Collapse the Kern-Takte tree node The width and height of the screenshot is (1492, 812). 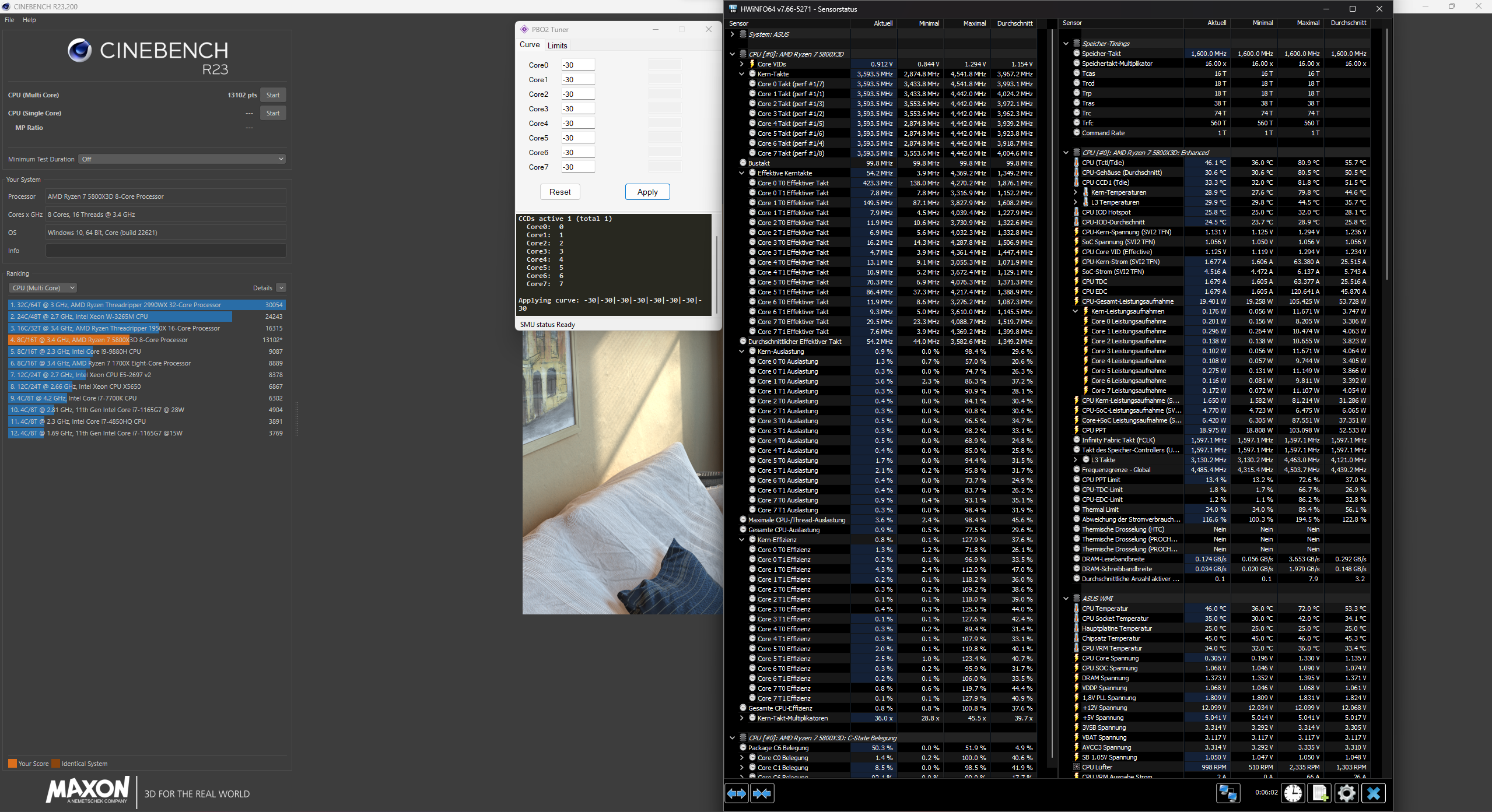742,74
